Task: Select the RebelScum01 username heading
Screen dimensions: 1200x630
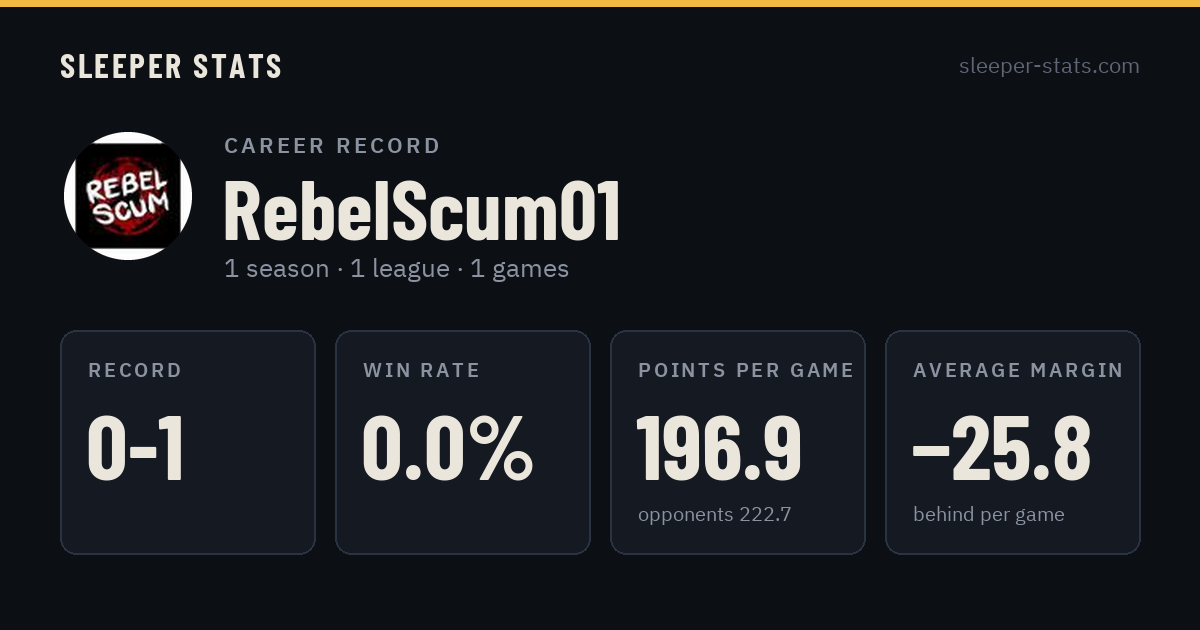Action: (422, 212)
